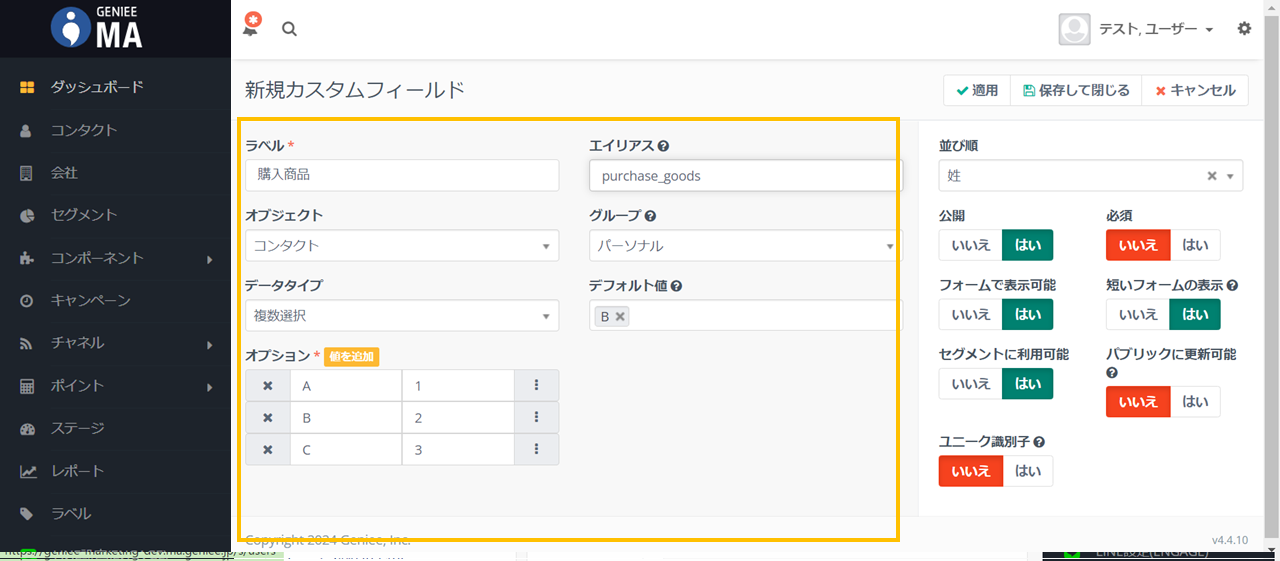Set パブリックに更新可能 to はい
The image size is (1280, 561).
[x=1195, y=402]
